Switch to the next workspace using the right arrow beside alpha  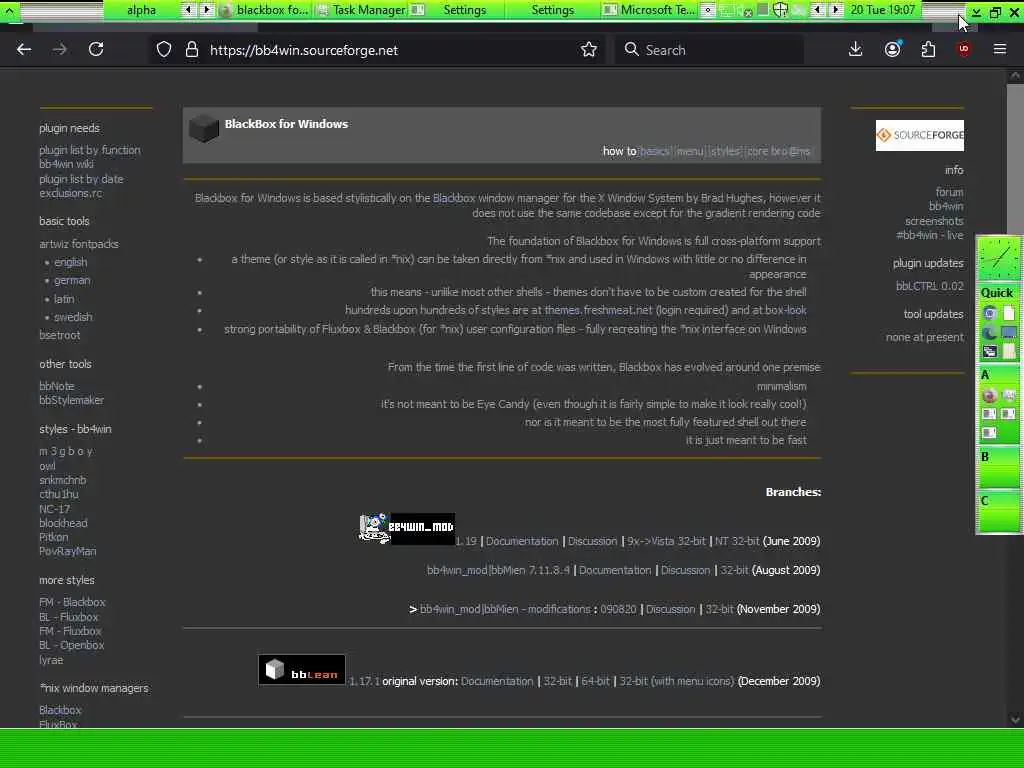tap(206, 10)
